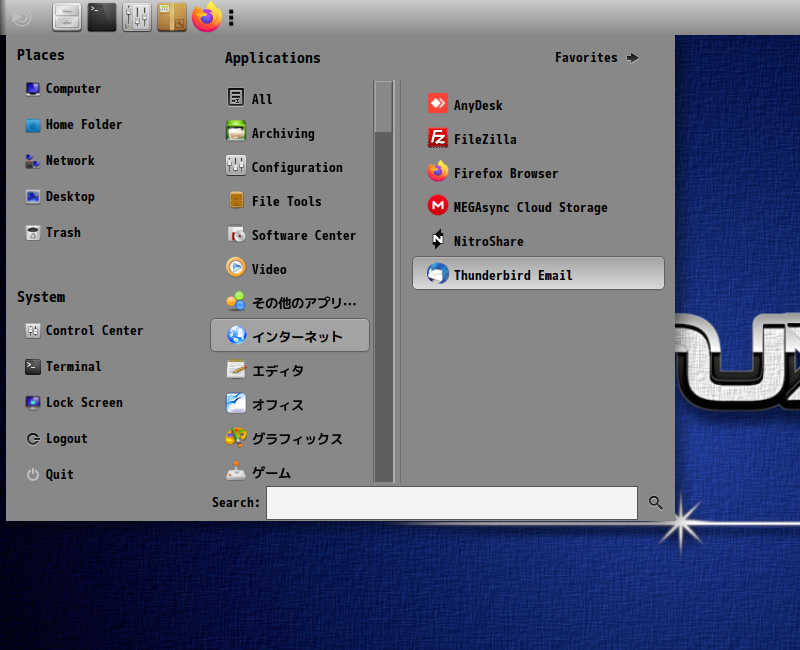The width and height of the screenshot is (800, 650).
Task: Focus the Search input field
Action: tap(452, 503)
